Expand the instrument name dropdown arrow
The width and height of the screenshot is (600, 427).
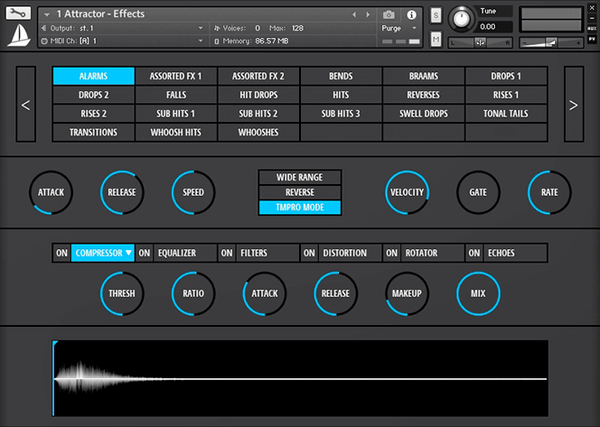click(47, 15)
